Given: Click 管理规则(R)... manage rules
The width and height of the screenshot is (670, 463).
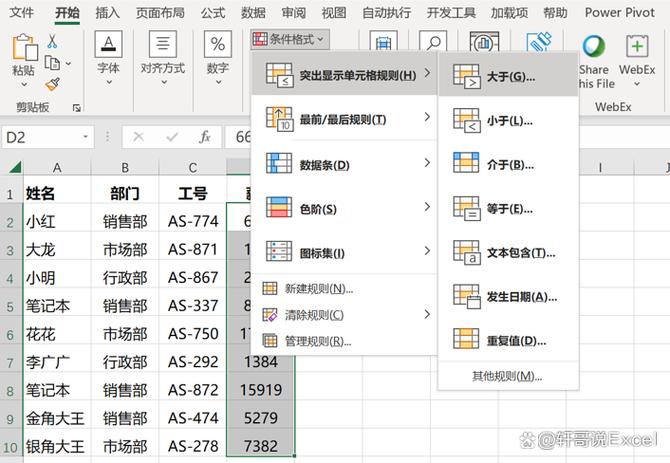Looking at the screenshot, I should [344, 341].
